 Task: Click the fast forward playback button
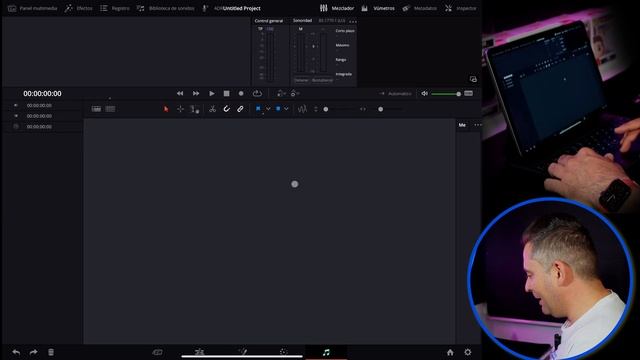[196, 93]
